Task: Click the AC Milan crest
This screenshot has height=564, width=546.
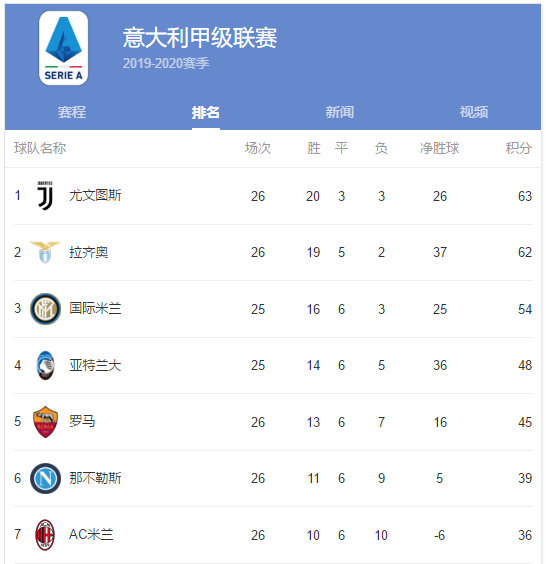Action: (45, 535)
